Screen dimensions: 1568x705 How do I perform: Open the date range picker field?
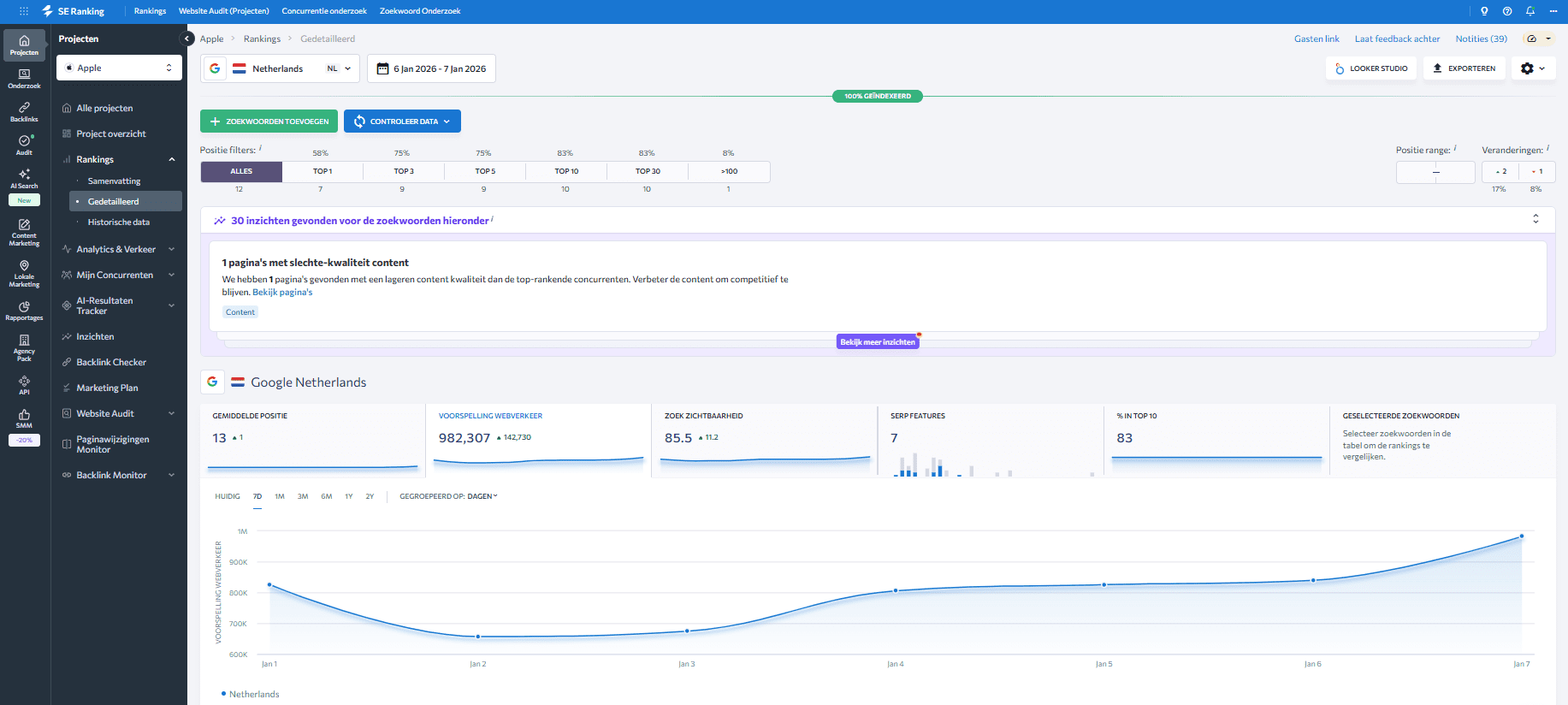pyautogui.click(x=431, y=68)
